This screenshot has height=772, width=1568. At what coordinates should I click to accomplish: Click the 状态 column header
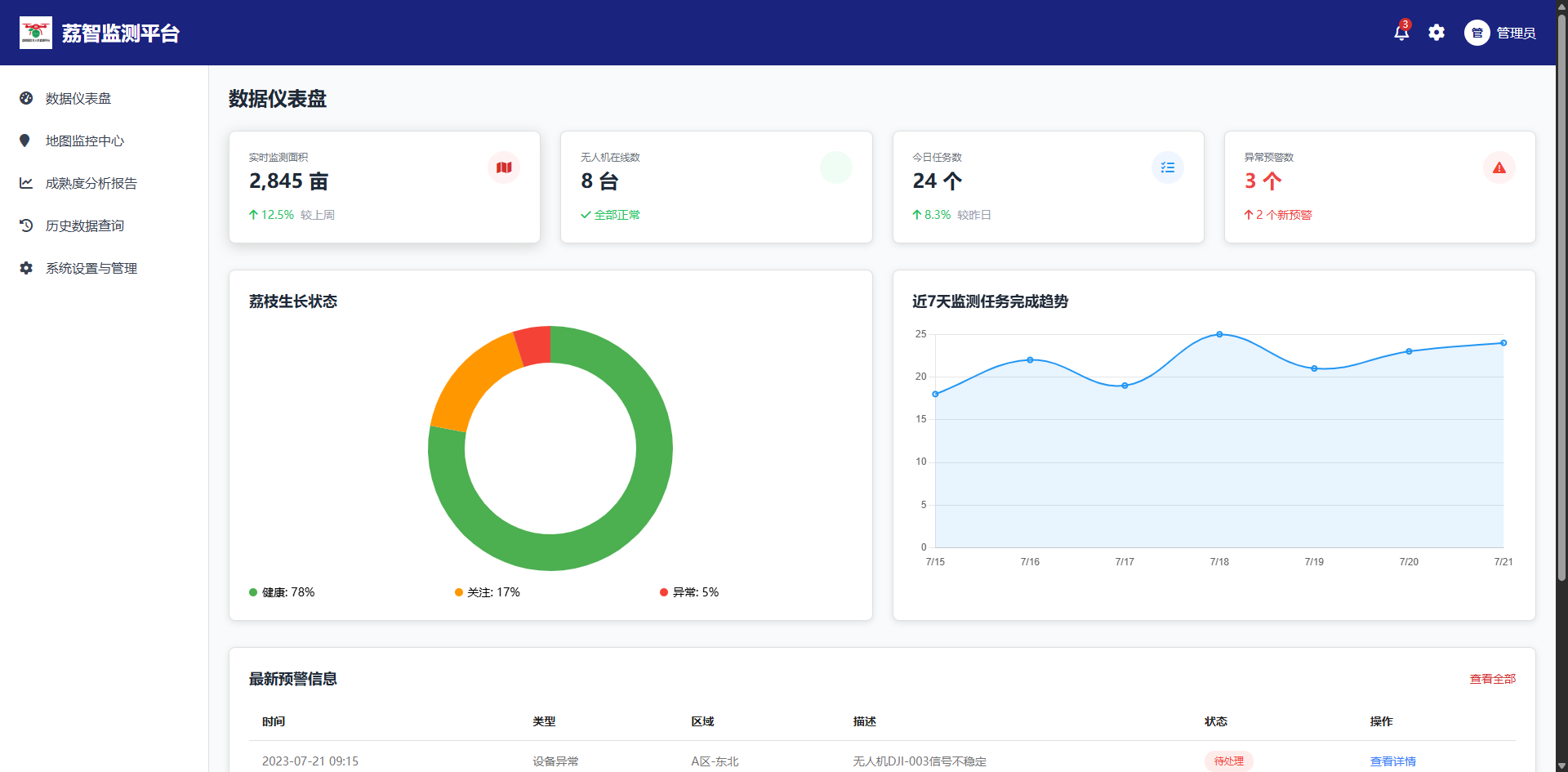click(x=1216, y=721)
